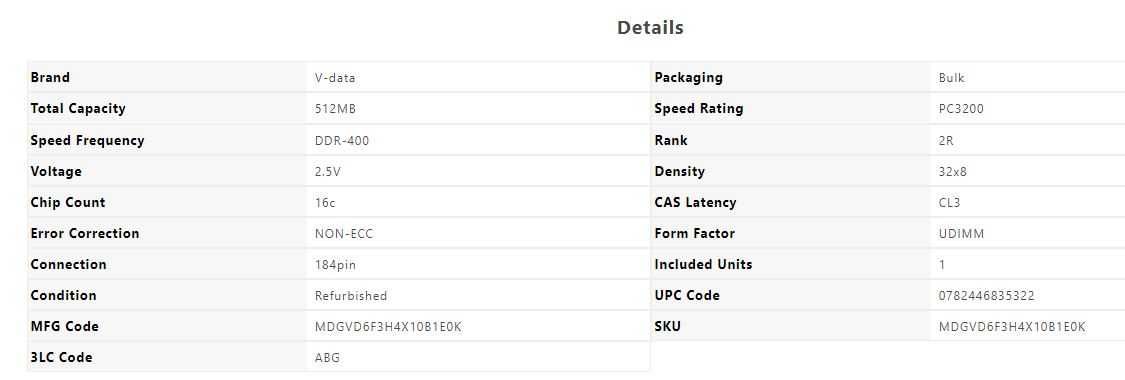Select the V-data brand value
Viewport: 1125px width, 380px height.
click(x=335, y=78)
